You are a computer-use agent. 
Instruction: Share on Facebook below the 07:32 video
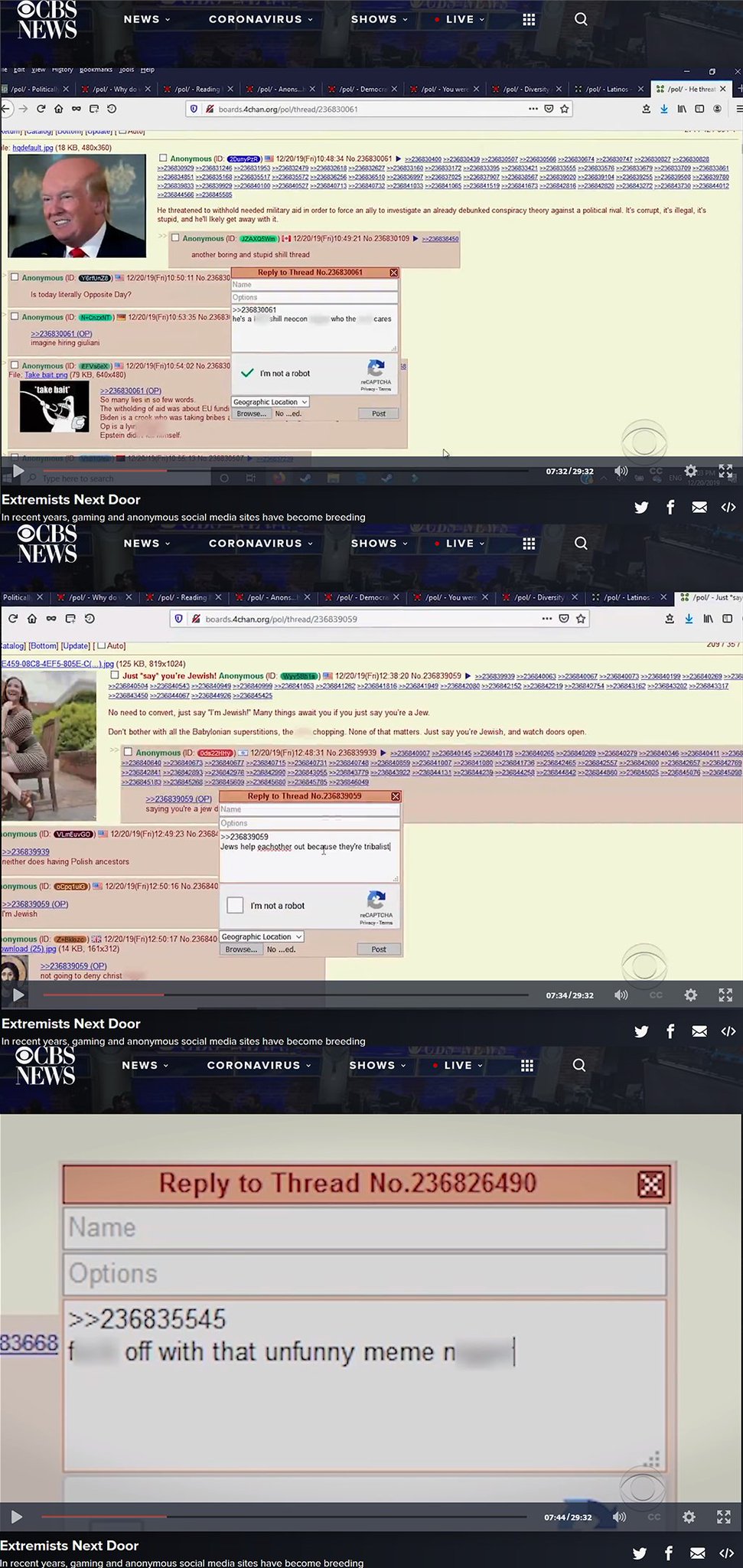670,507
